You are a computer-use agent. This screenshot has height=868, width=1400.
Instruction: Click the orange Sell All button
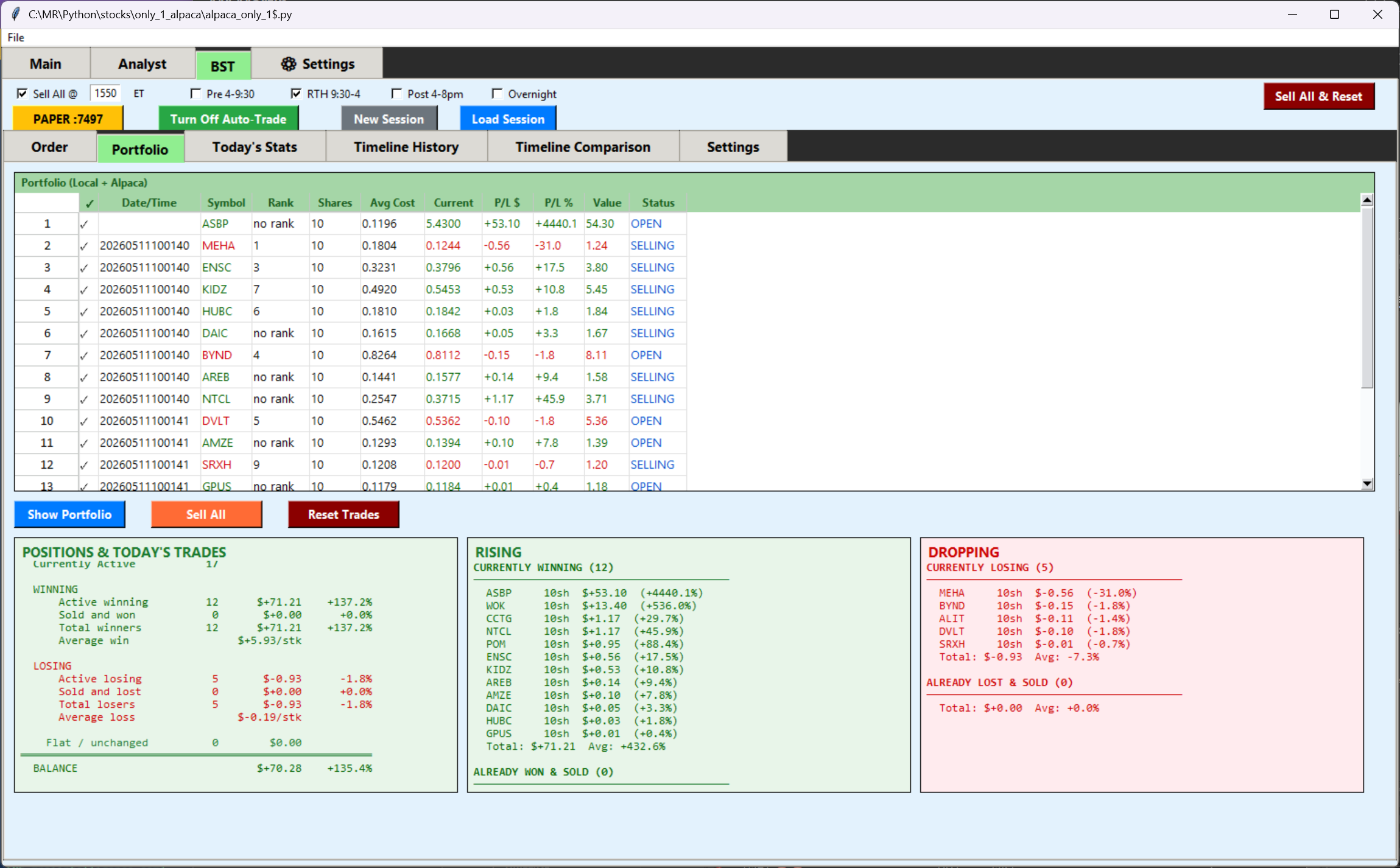point(206,514)
